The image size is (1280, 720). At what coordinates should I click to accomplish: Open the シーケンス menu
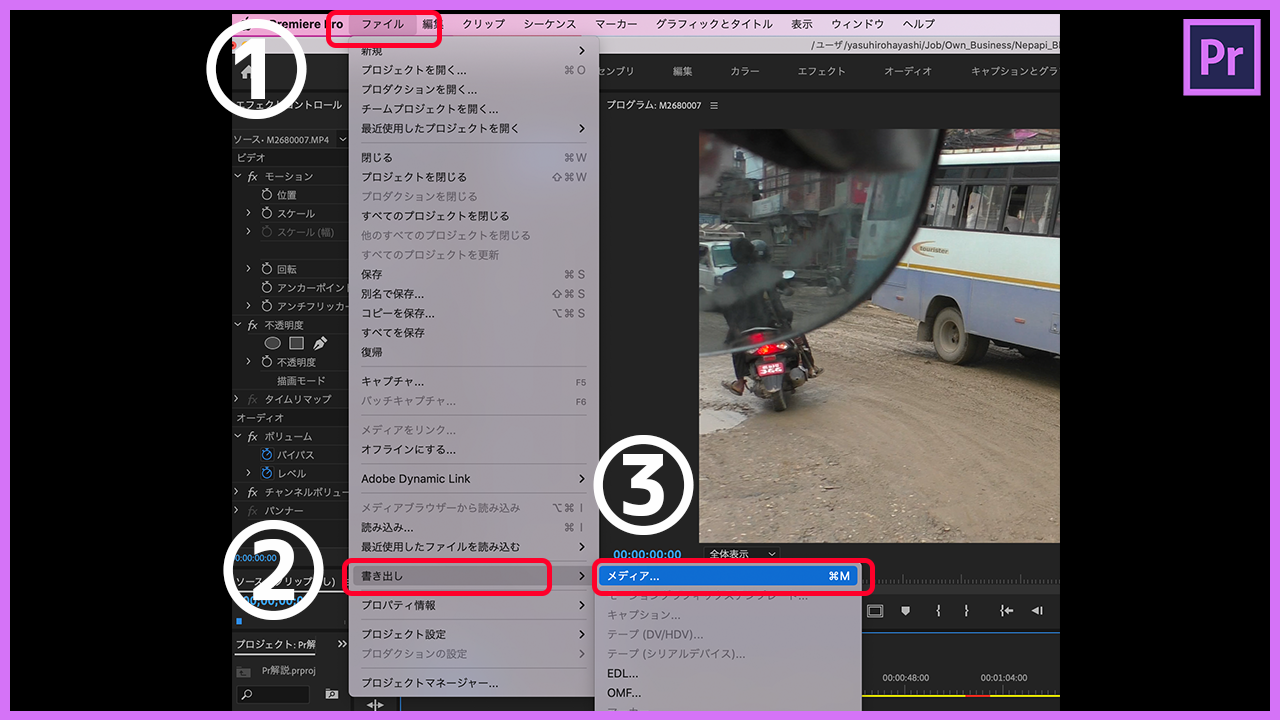[x=550, y=24]
